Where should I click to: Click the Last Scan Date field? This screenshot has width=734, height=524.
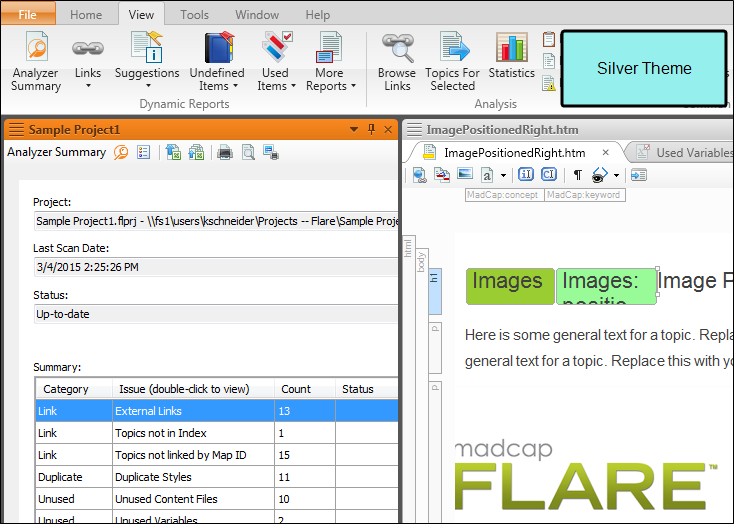pos(216,267)
